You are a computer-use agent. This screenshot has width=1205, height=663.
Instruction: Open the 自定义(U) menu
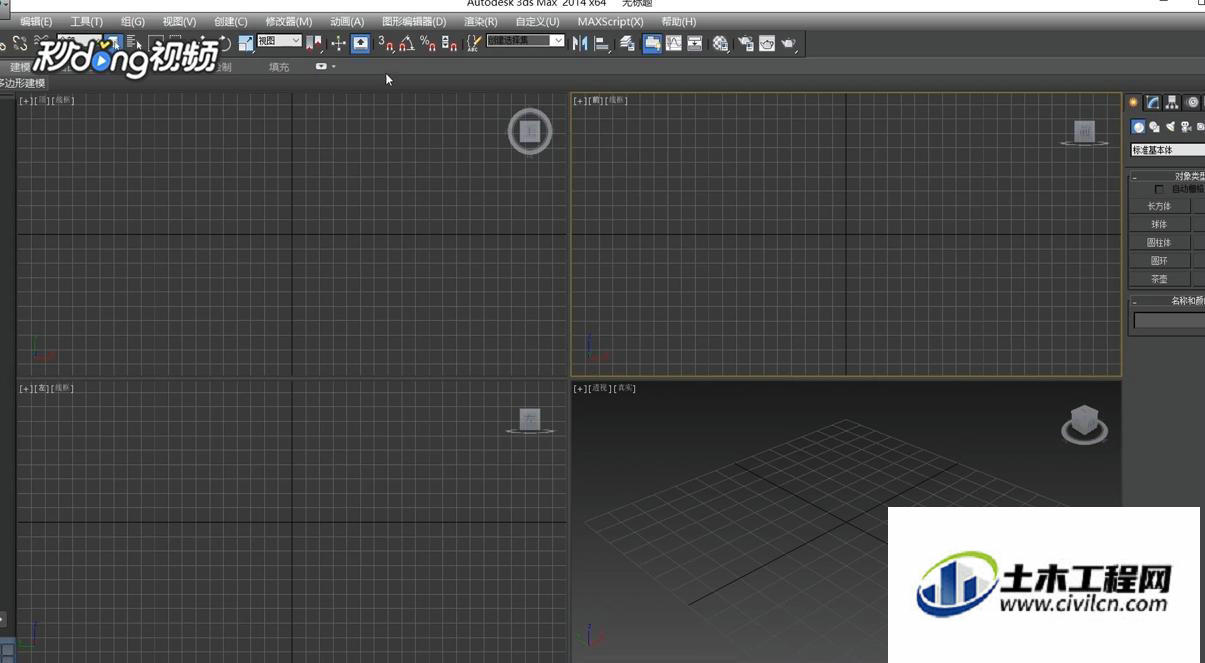click(x=537, y=21)
